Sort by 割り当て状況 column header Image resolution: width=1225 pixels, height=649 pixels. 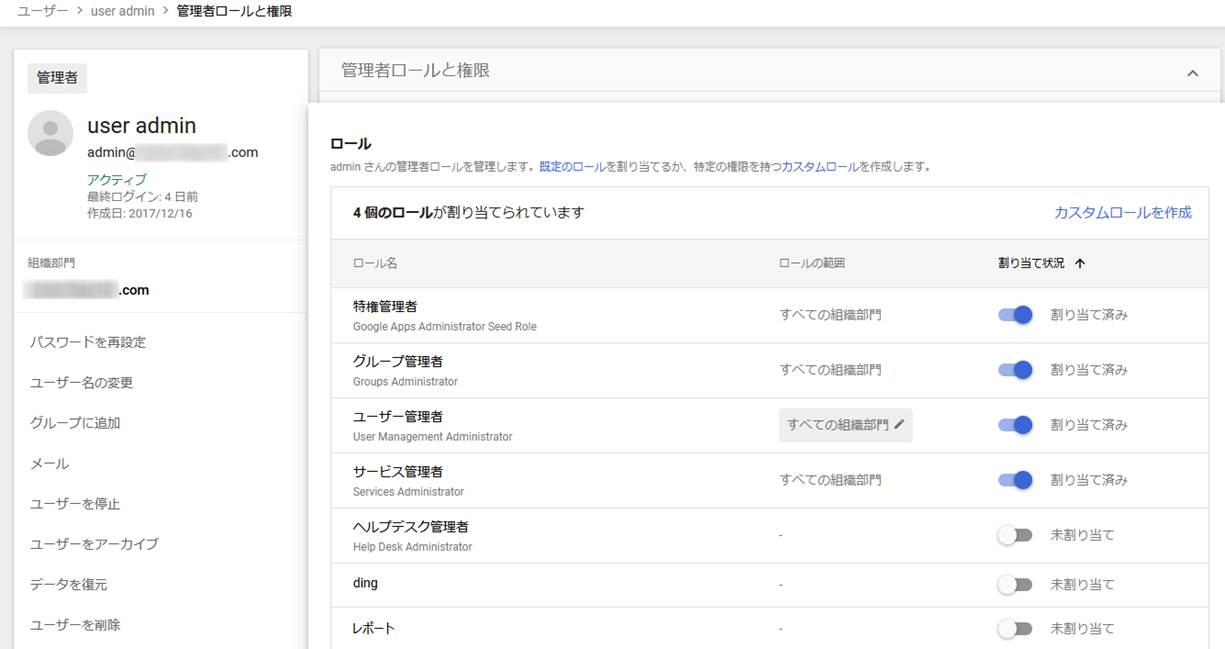pos(1031,264)
